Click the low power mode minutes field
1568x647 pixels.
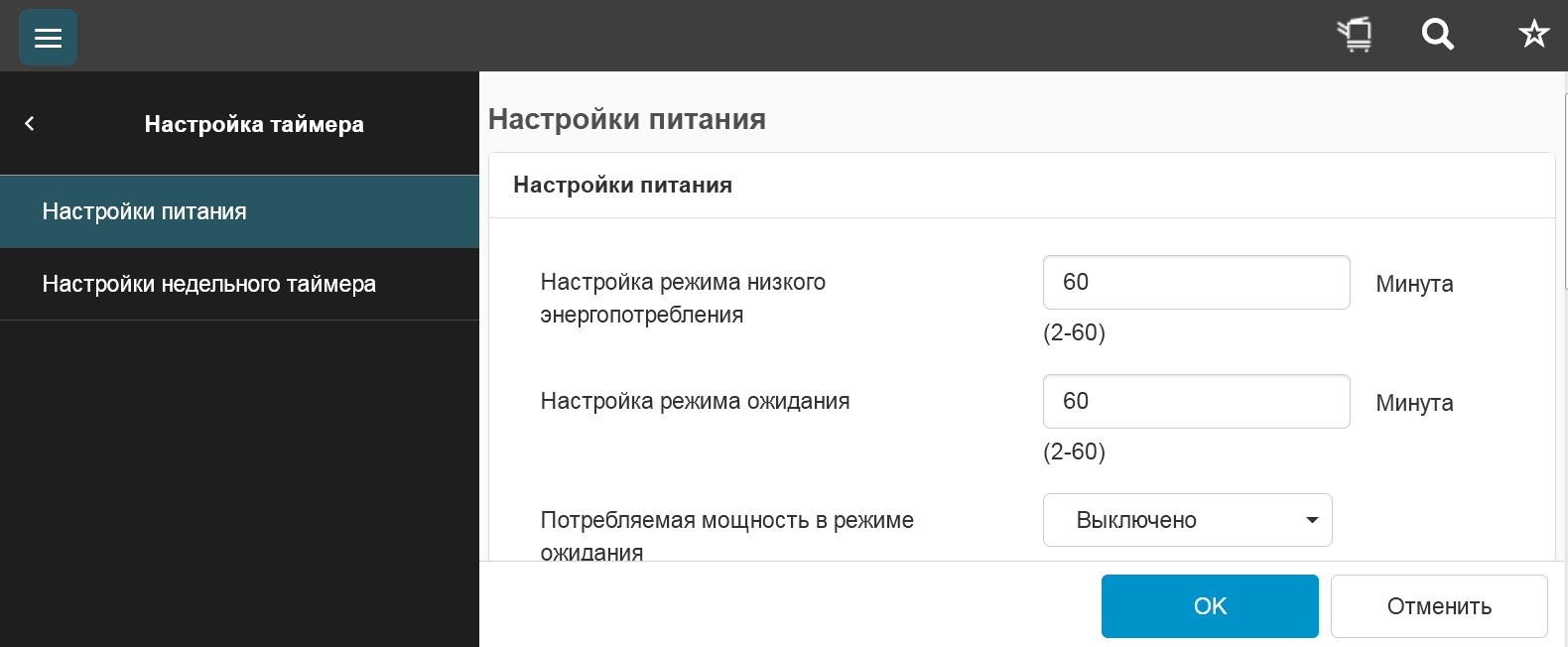1196,283
